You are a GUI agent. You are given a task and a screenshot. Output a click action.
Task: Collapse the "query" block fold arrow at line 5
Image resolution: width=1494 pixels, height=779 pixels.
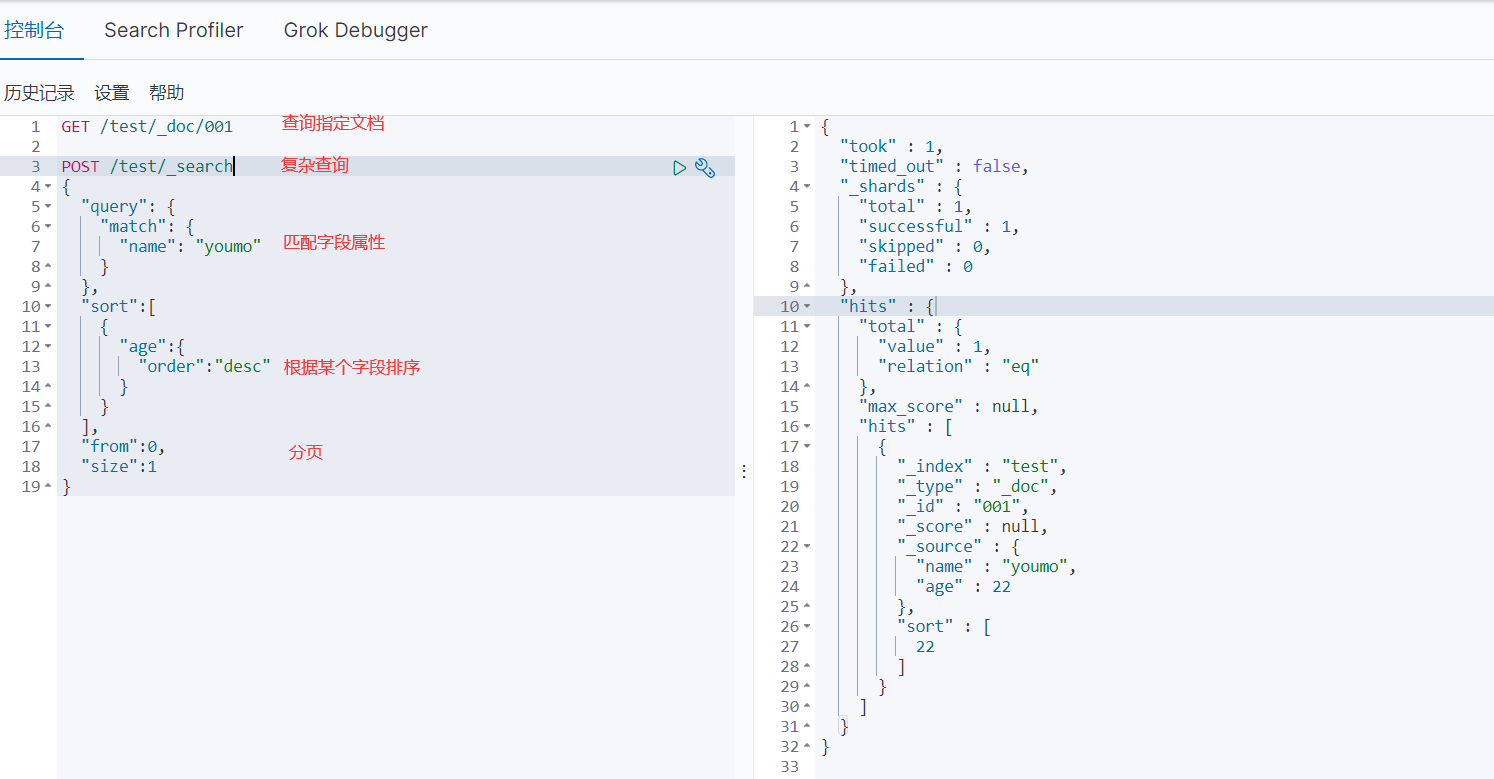pyautogui.click(x=48, y=207)
